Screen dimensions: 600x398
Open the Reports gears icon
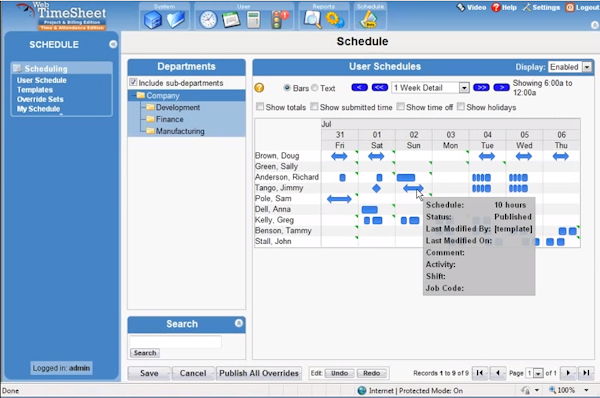[x=335, y=20]
